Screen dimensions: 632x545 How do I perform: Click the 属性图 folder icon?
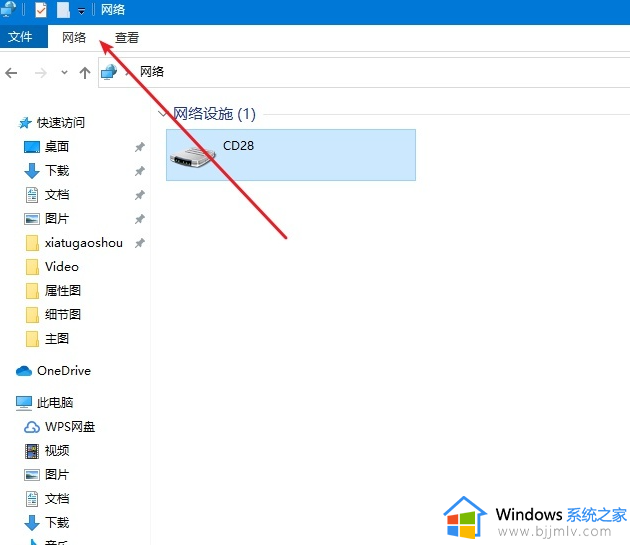[x=32, y=291]
